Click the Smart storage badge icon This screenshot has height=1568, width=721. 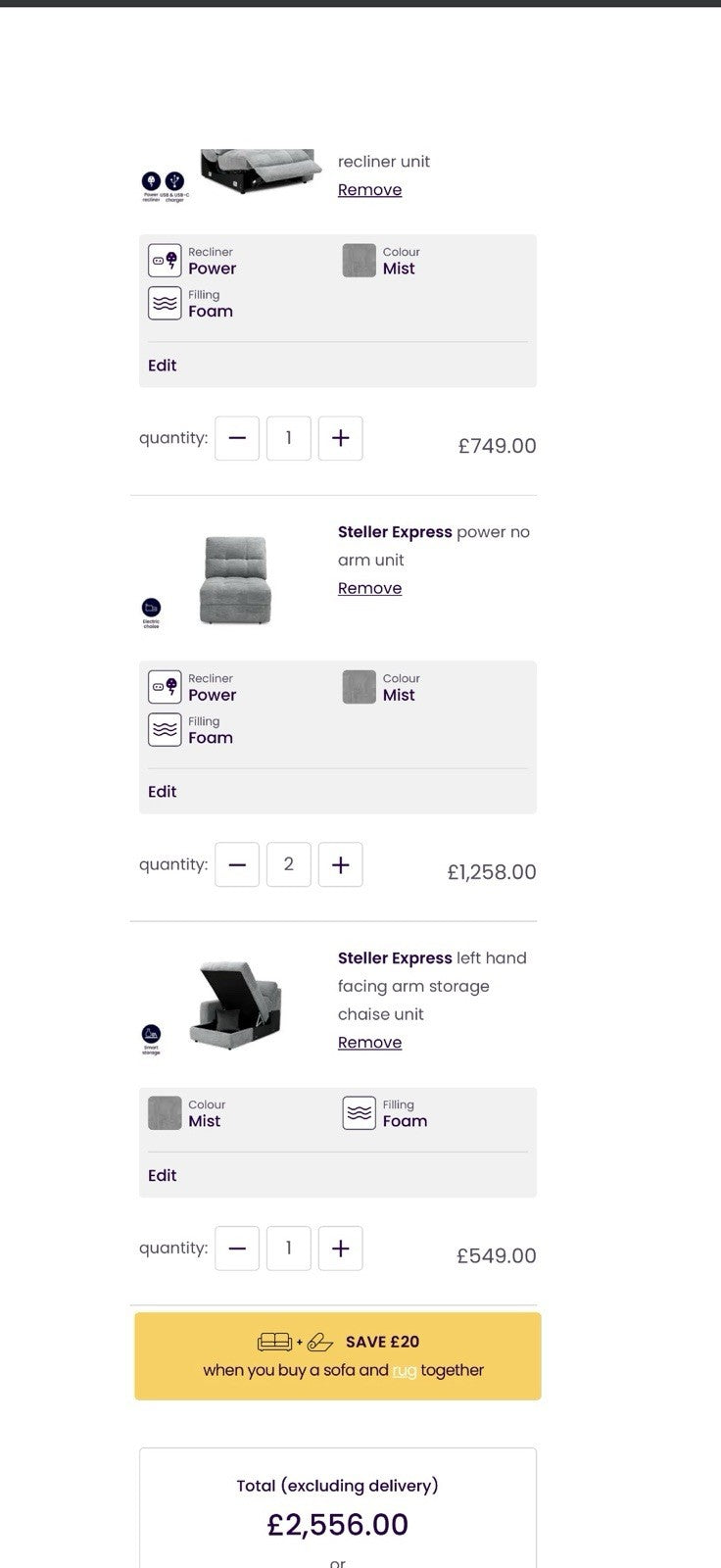151,1033
